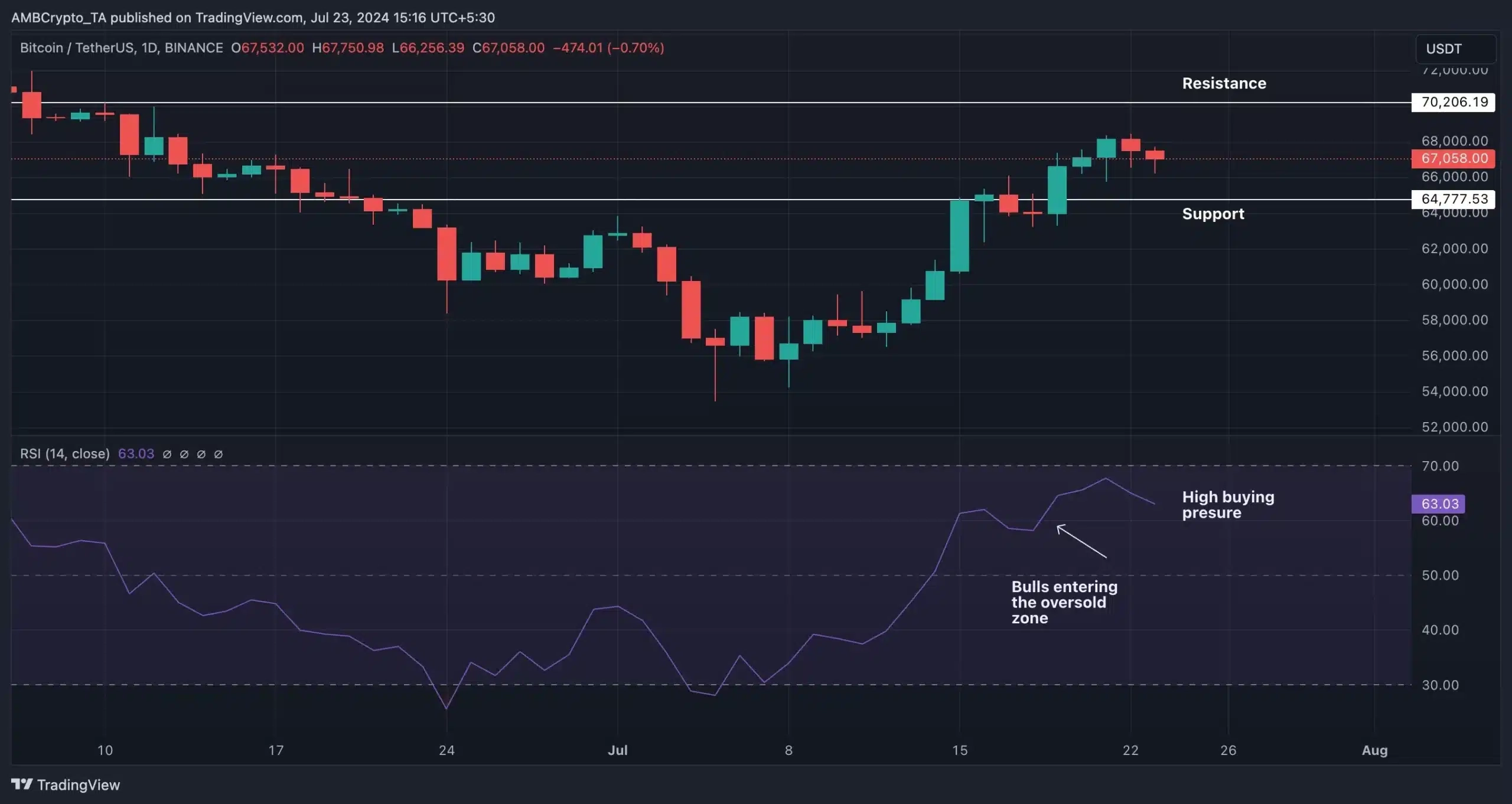1512x804 pixels.
Task: Click the 'High buying presure' annotation
Action: point(1228,505)
